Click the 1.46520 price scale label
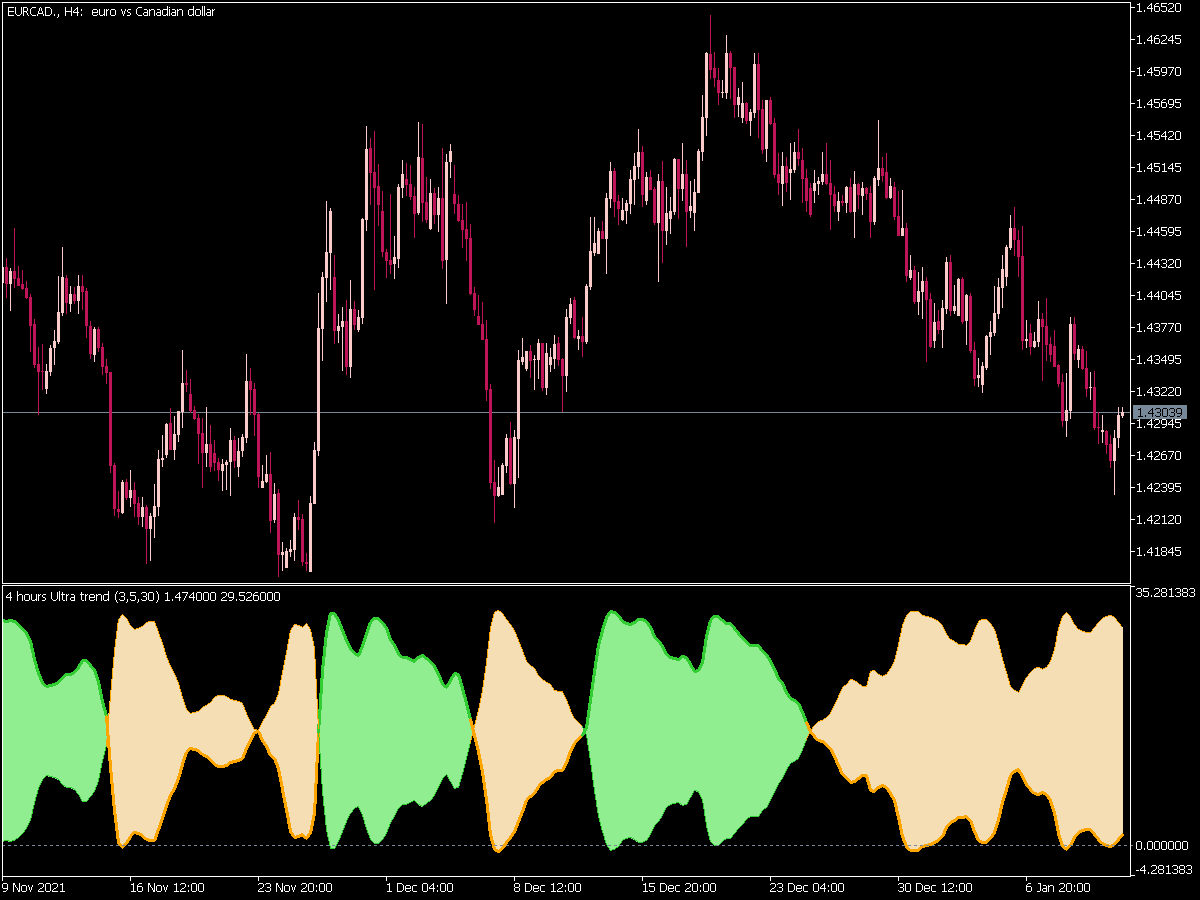This screenshot has width=1200, height=900. click(x=1160, y=7)
